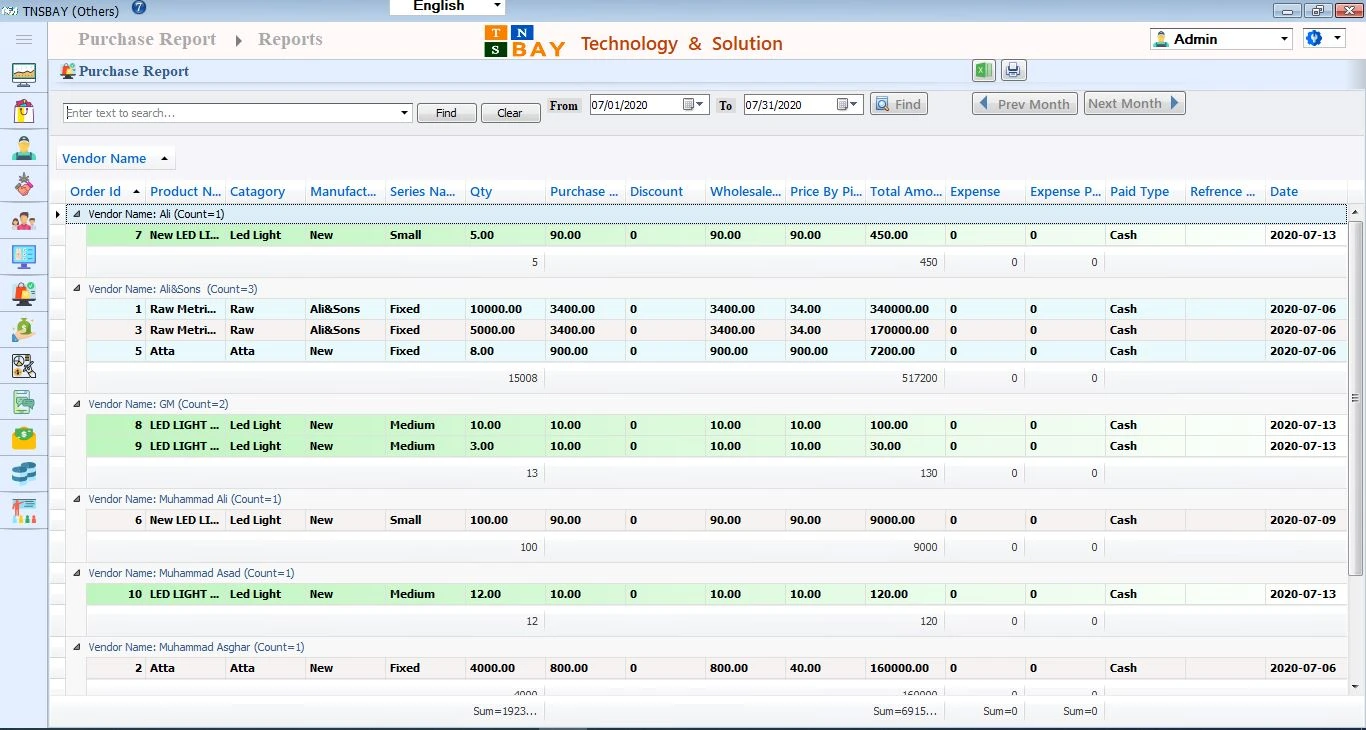Export the report to Excel
Screen dimensions: 1366x730
(984, 70)
